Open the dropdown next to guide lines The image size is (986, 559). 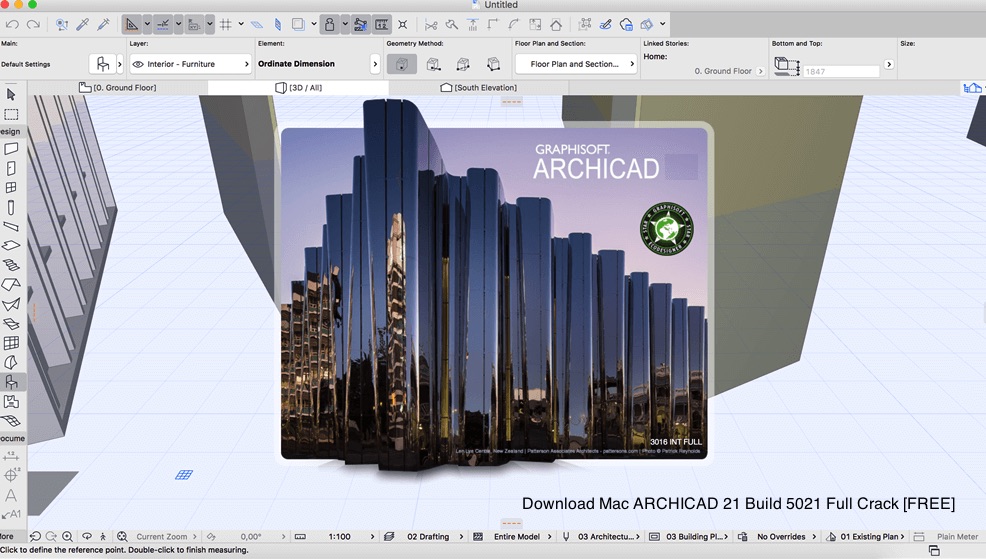147,25
